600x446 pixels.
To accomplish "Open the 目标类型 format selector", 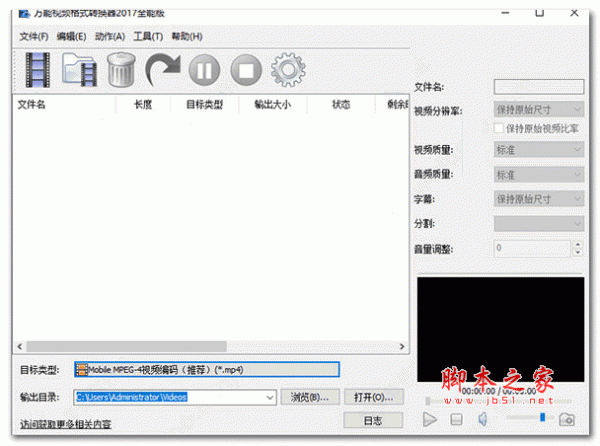I will point(207,369).
